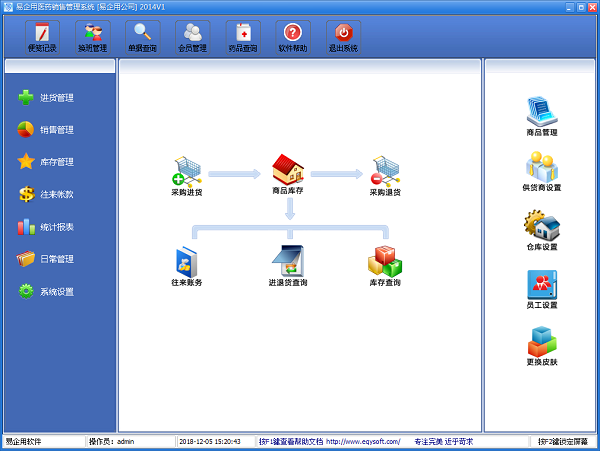Select 系统设置 in the sidebar

click(46, 291)
